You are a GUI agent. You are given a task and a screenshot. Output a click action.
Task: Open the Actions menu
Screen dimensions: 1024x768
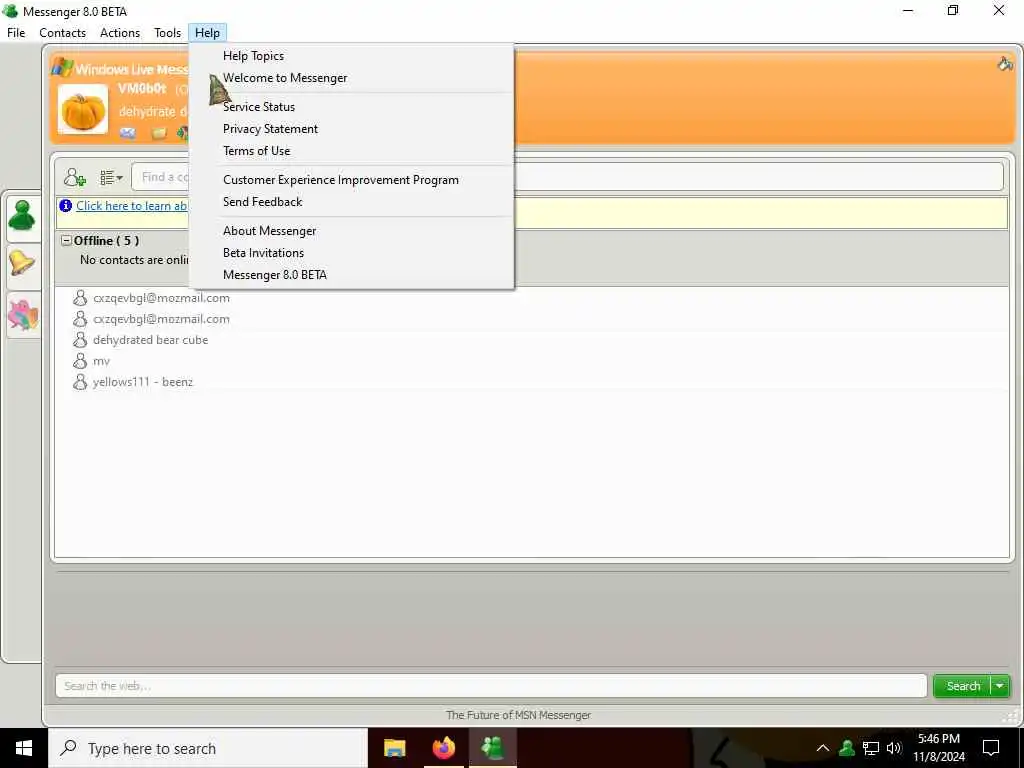point(120,33)
